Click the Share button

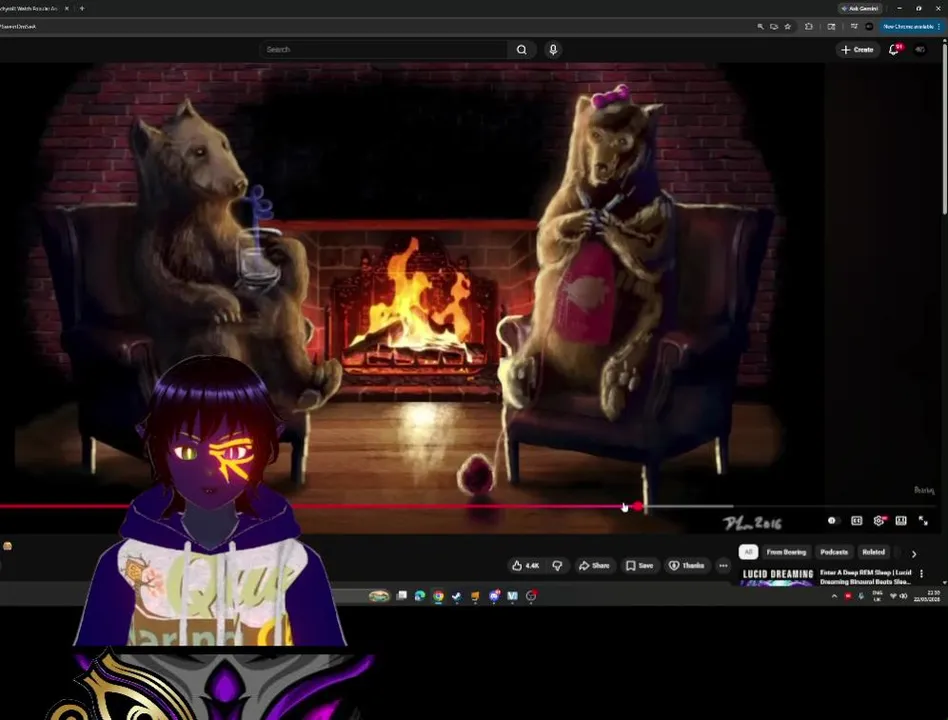(594, 566)
